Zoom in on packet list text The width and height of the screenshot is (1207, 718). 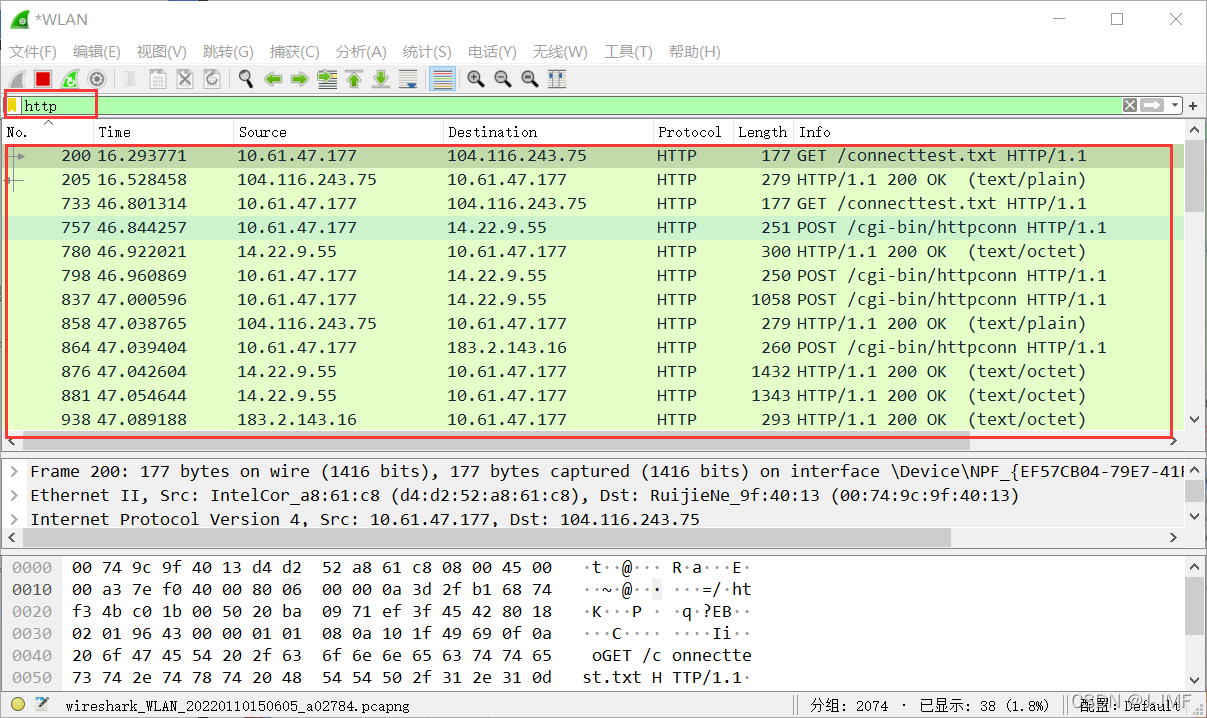pyautogui.click(x=476, y=79)
